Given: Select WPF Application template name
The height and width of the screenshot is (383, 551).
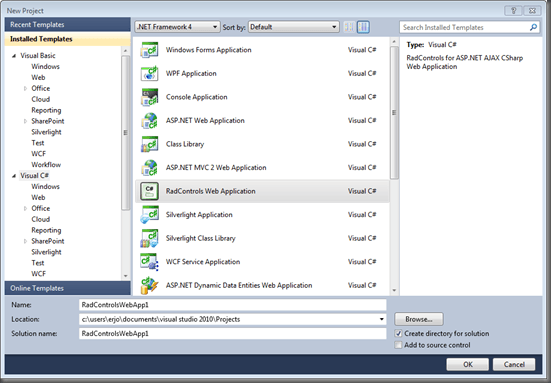Looking at the screenshot, I should pyautogui.click(x=191, y=73).
